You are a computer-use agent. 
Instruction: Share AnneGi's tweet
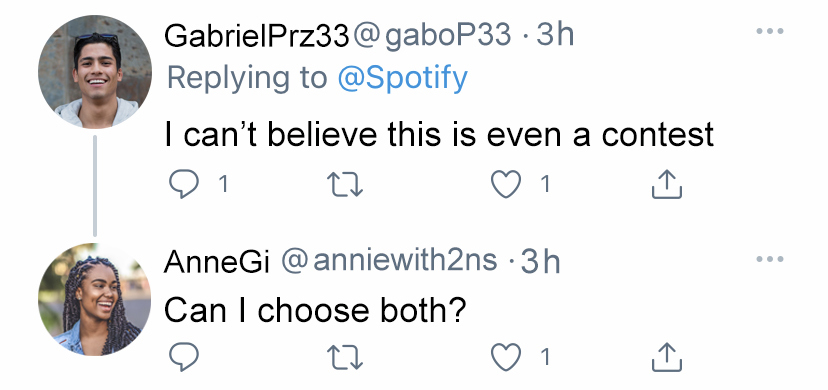pyautogui.click(x=667, y=357)
